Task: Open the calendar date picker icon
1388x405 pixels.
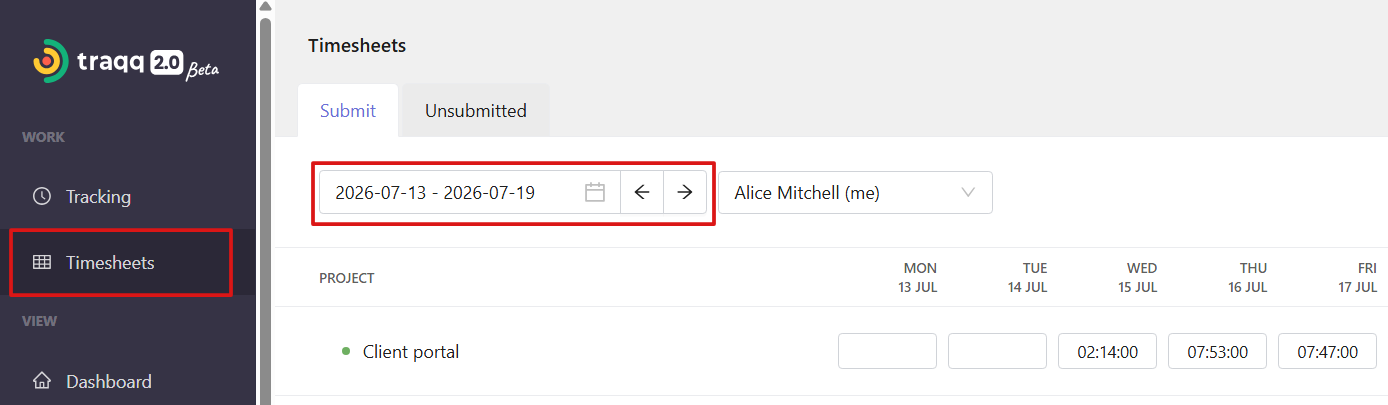Action: (595, 193)
